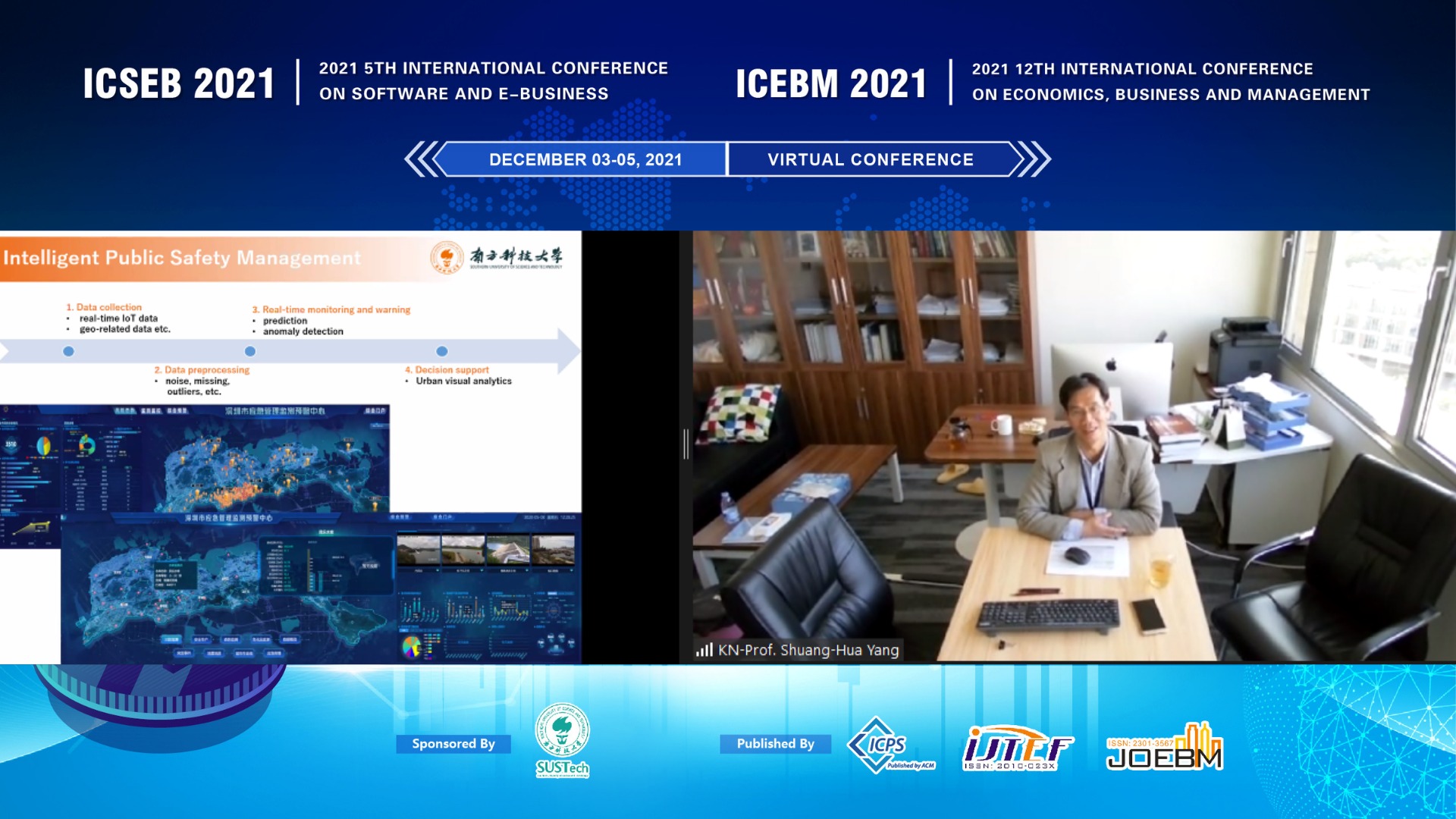Click the panel divider handle between slide and video
Image resolution: width=1456 pixels, height=819 pixels.
(x=686, y=444)
